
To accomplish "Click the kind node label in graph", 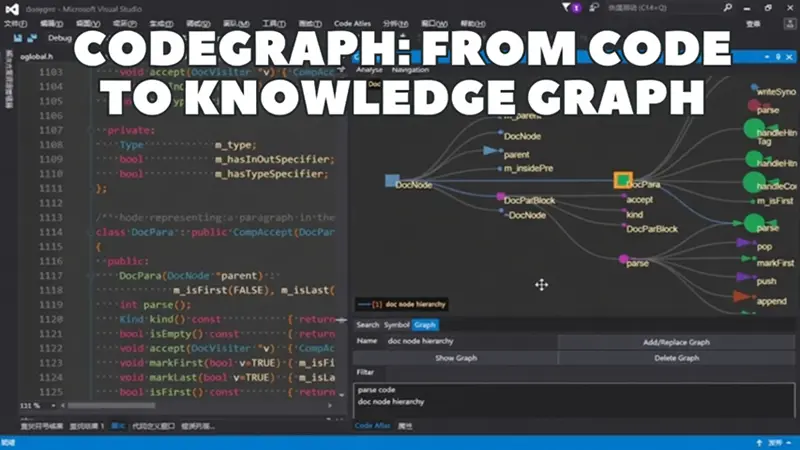I will click(x=634, y=214).
